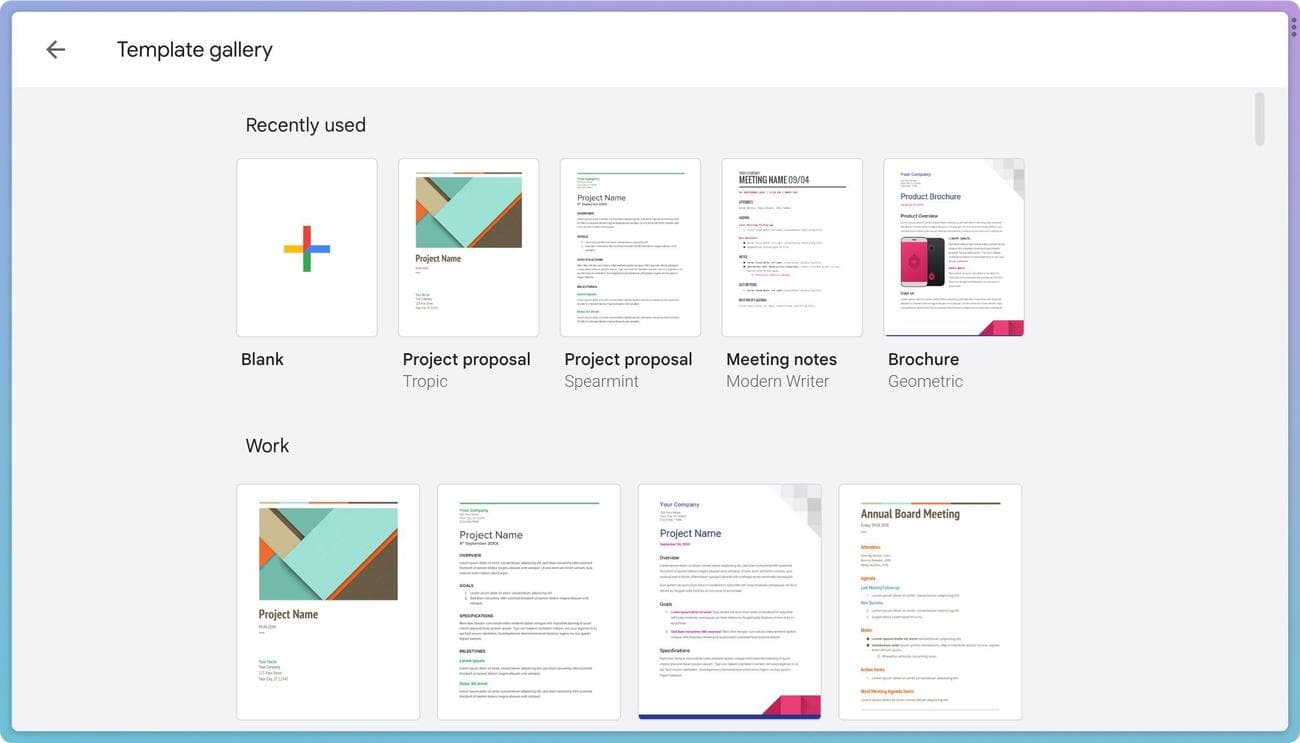Viewport: 1300px width, 743px height.
Task: Click "Project proposal" label above Spearmint
Action: click(628, 360)
